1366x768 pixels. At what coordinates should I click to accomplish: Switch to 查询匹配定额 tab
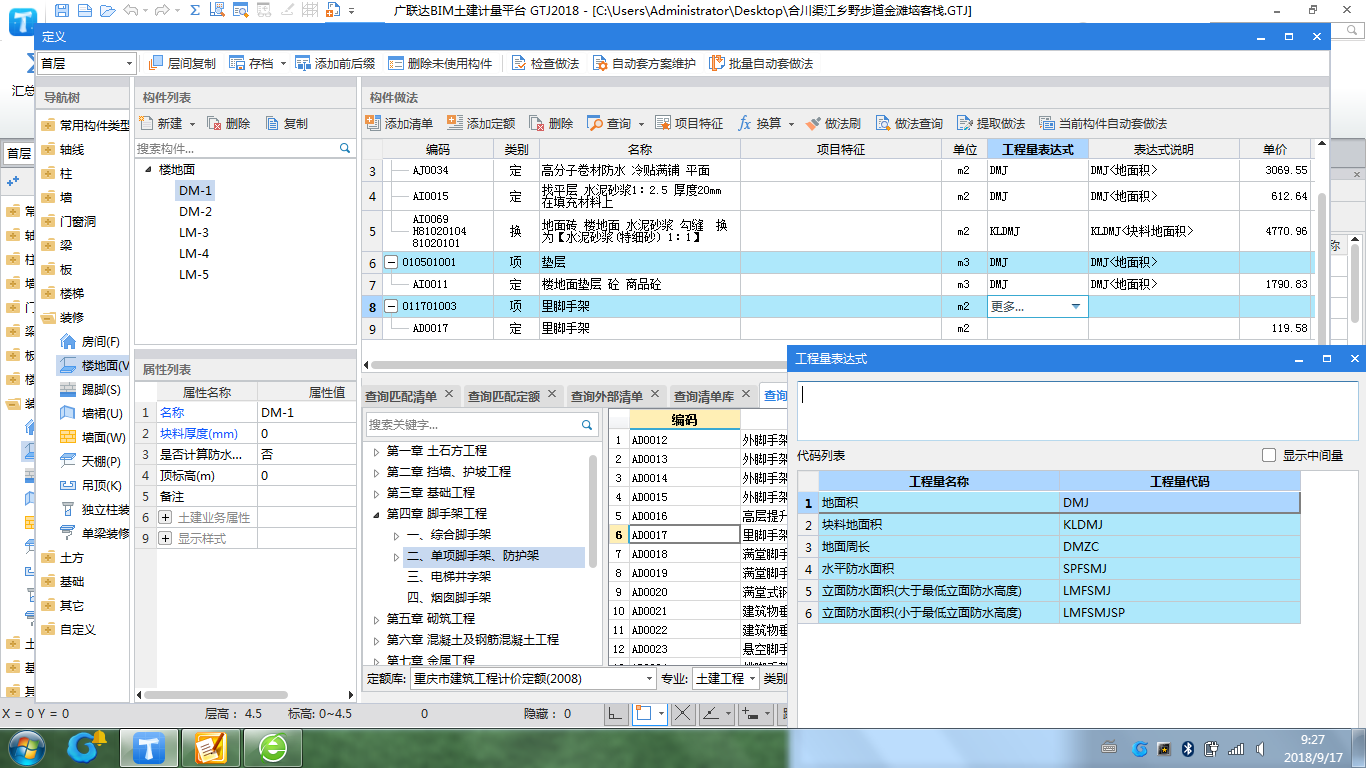click(504, 396)
